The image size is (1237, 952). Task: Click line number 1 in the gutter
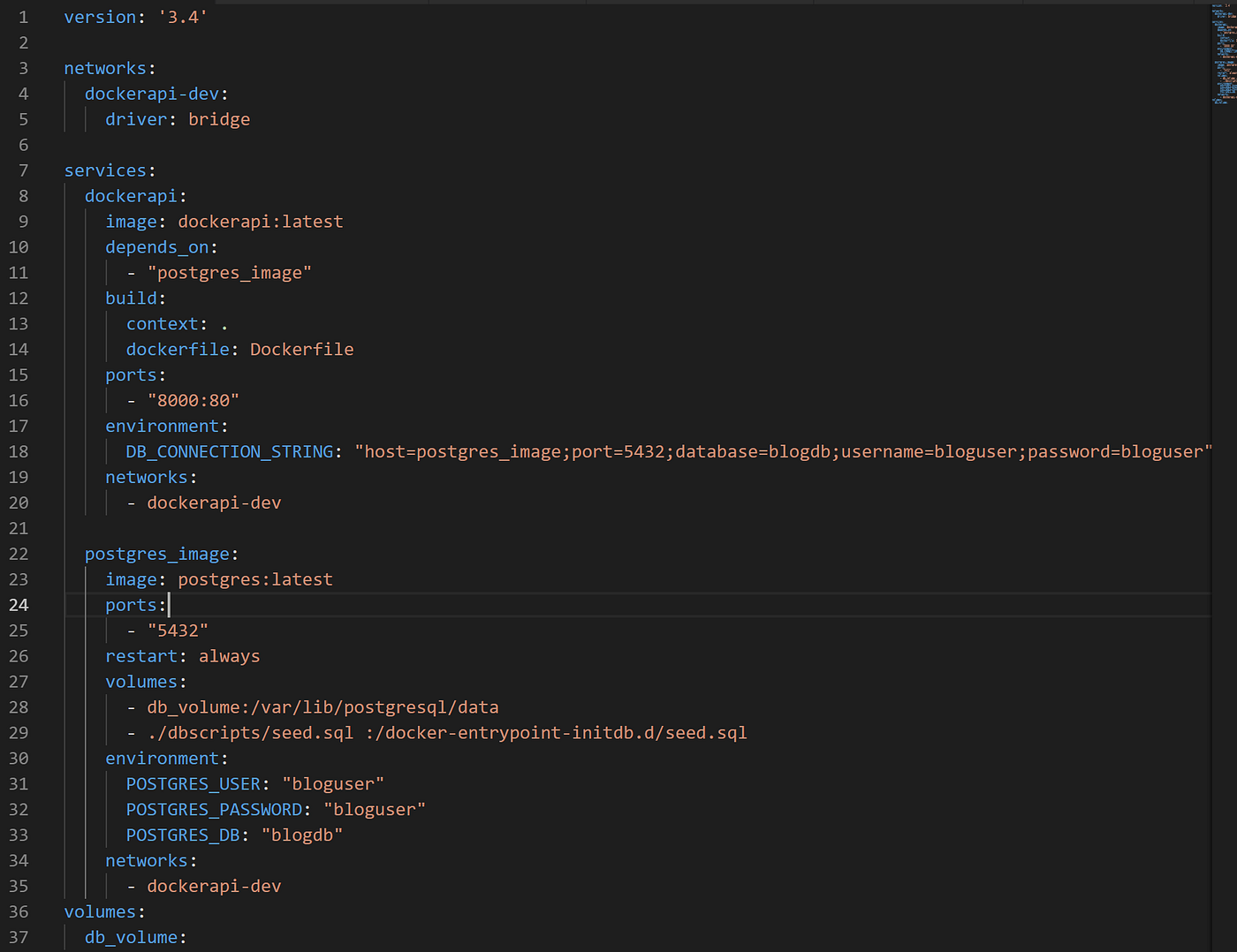pos(23,16)
